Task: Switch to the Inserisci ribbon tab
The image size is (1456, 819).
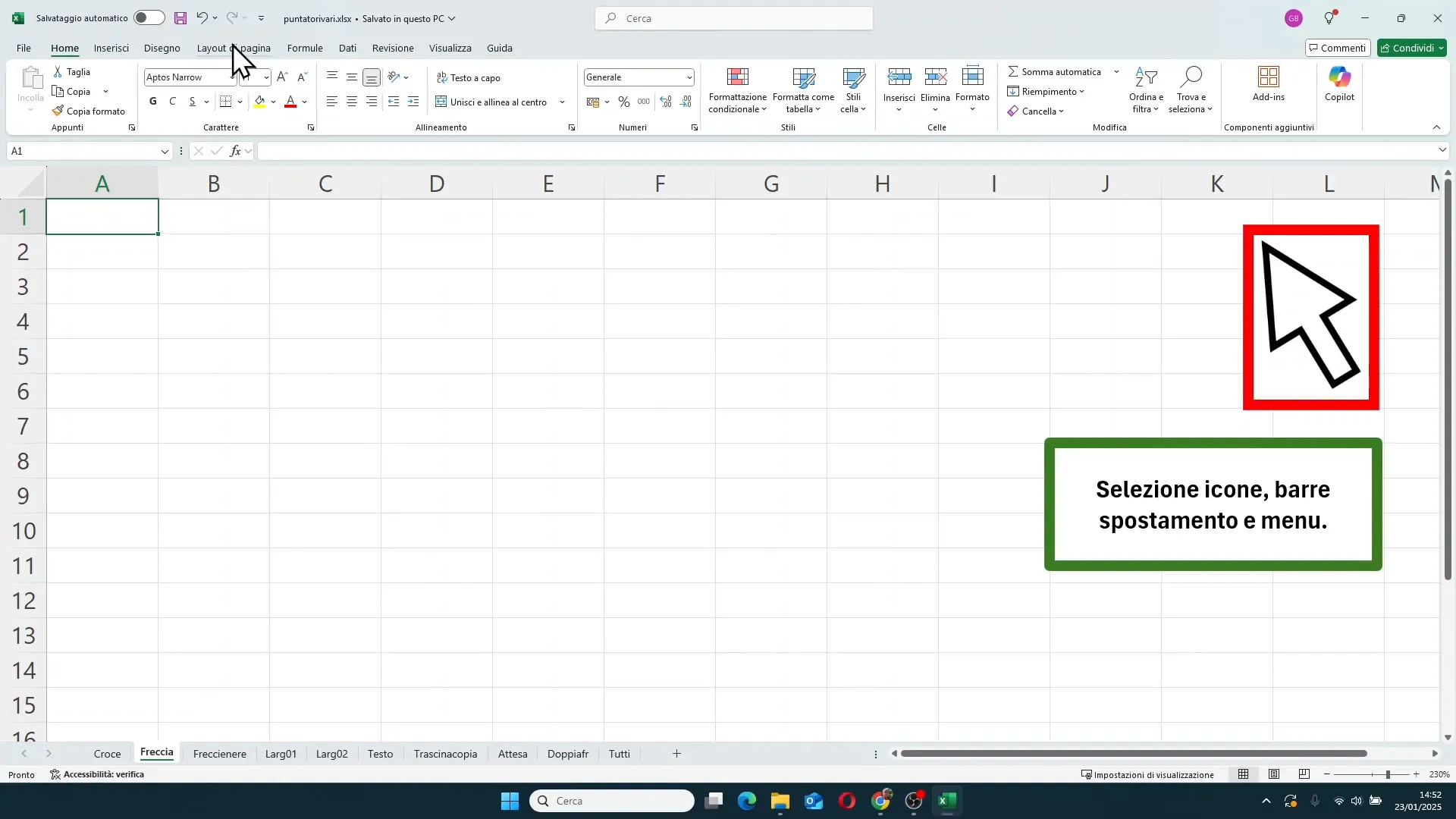Action: click(111, 48)
